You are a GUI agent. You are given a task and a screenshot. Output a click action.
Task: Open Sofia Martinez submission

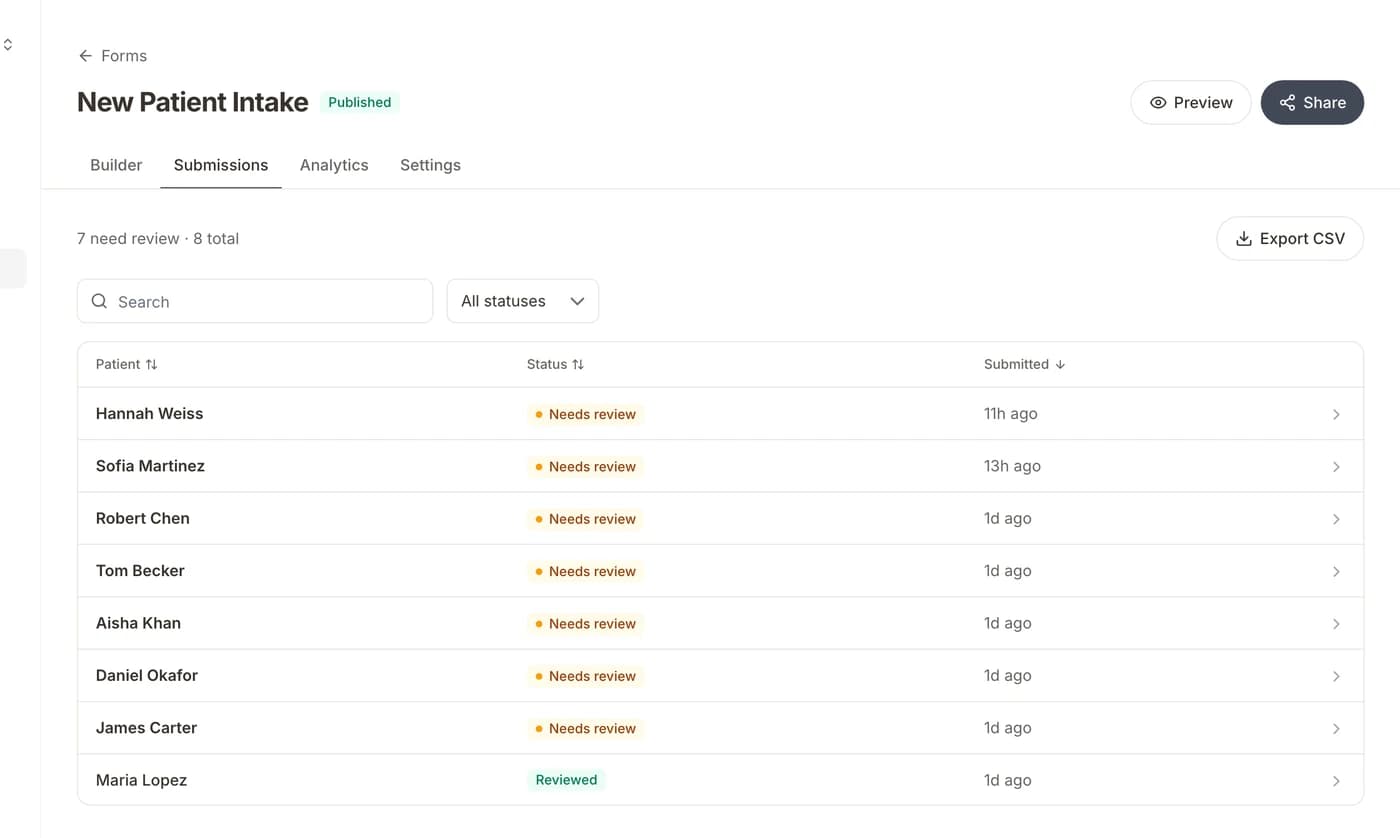720,466
